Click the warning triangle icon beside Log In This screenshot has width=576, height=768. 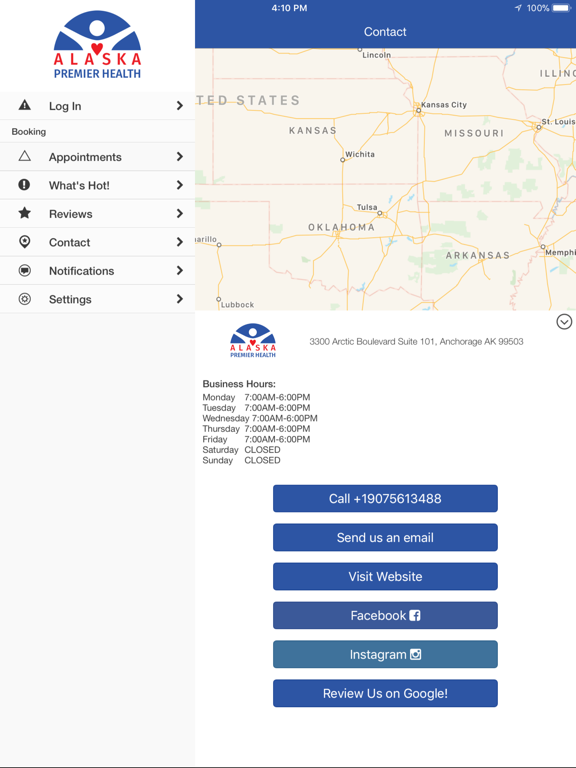(x=24, y=105)
